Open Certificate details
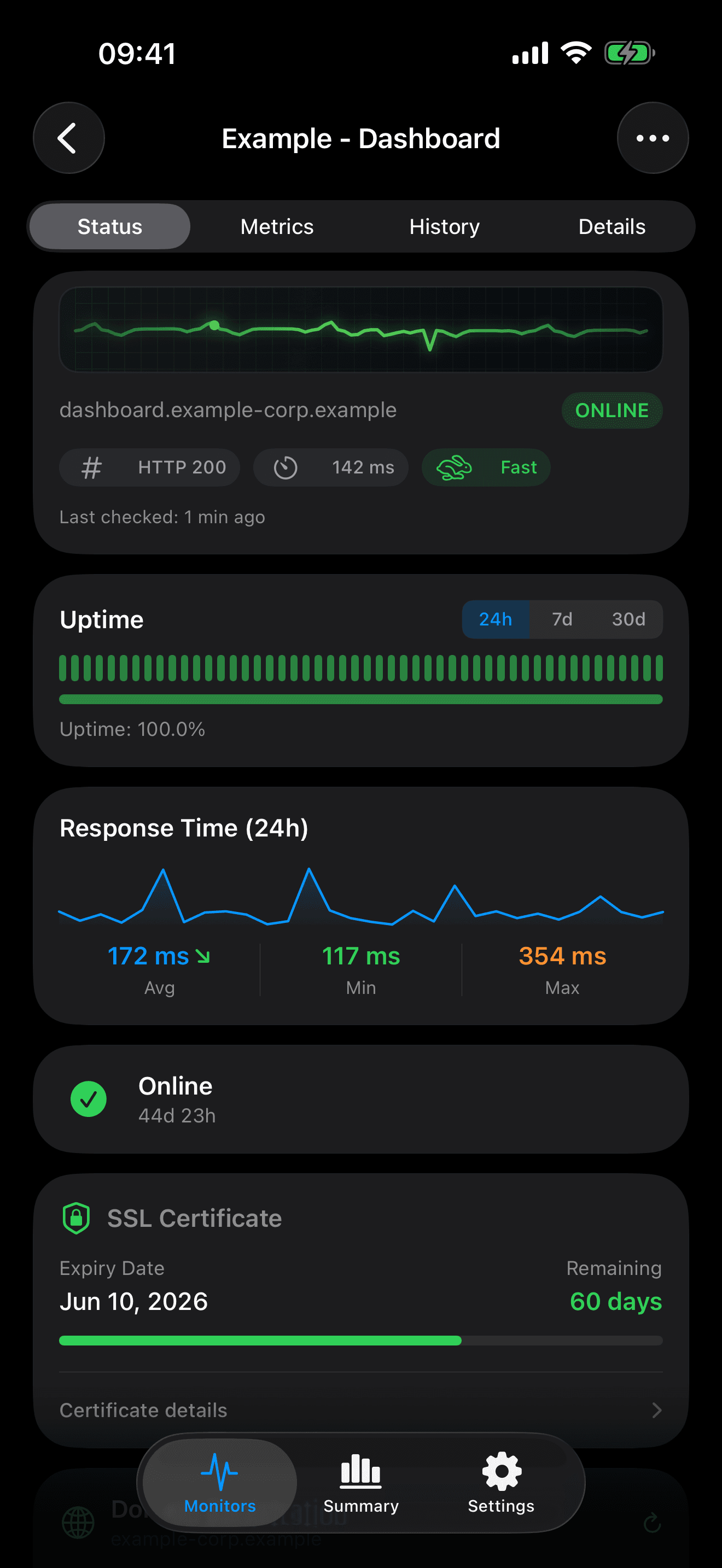722x1568 pixels. pos(143,1411)
